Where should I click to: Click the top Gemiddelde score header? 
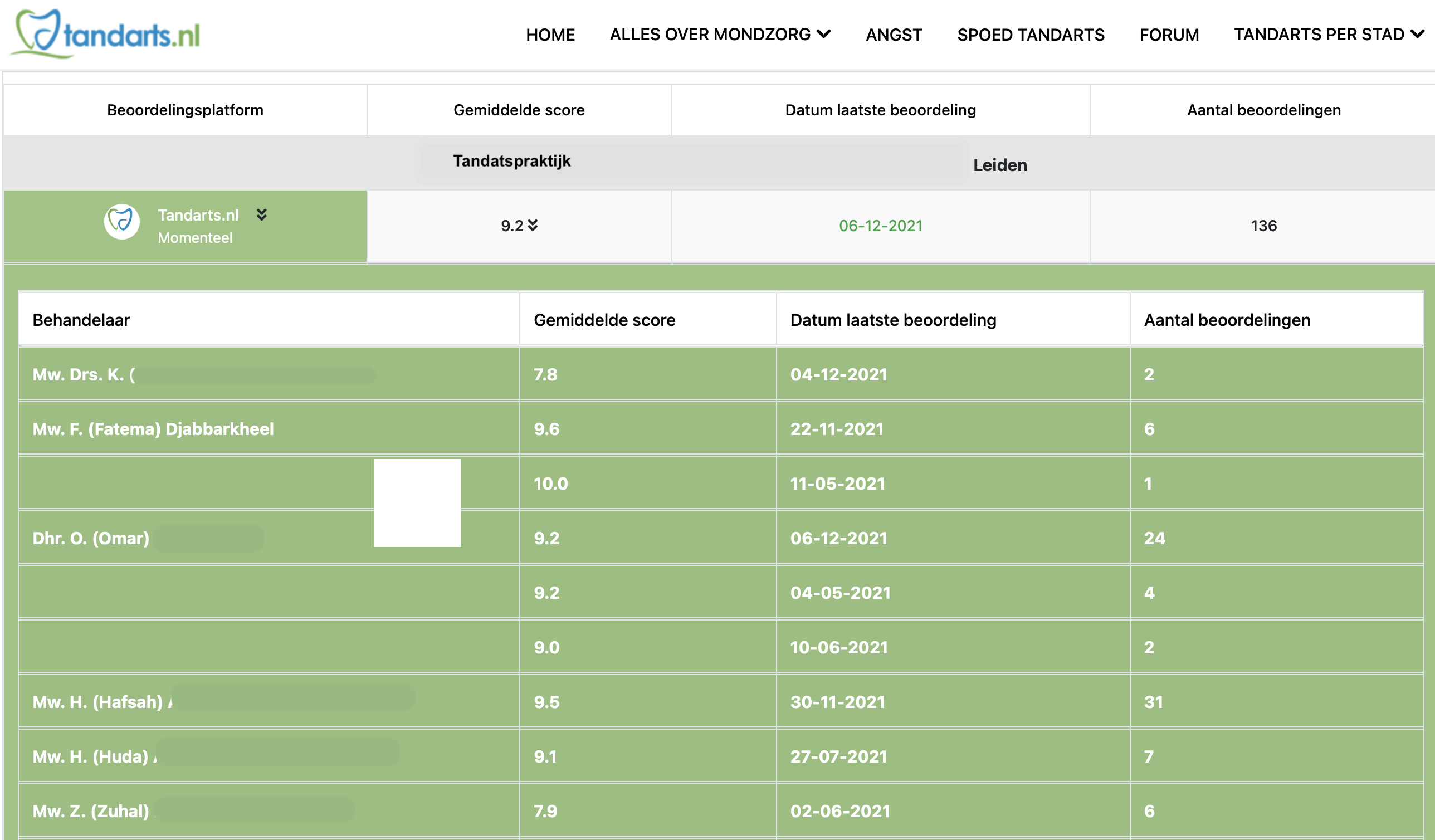tap(519, 110)
